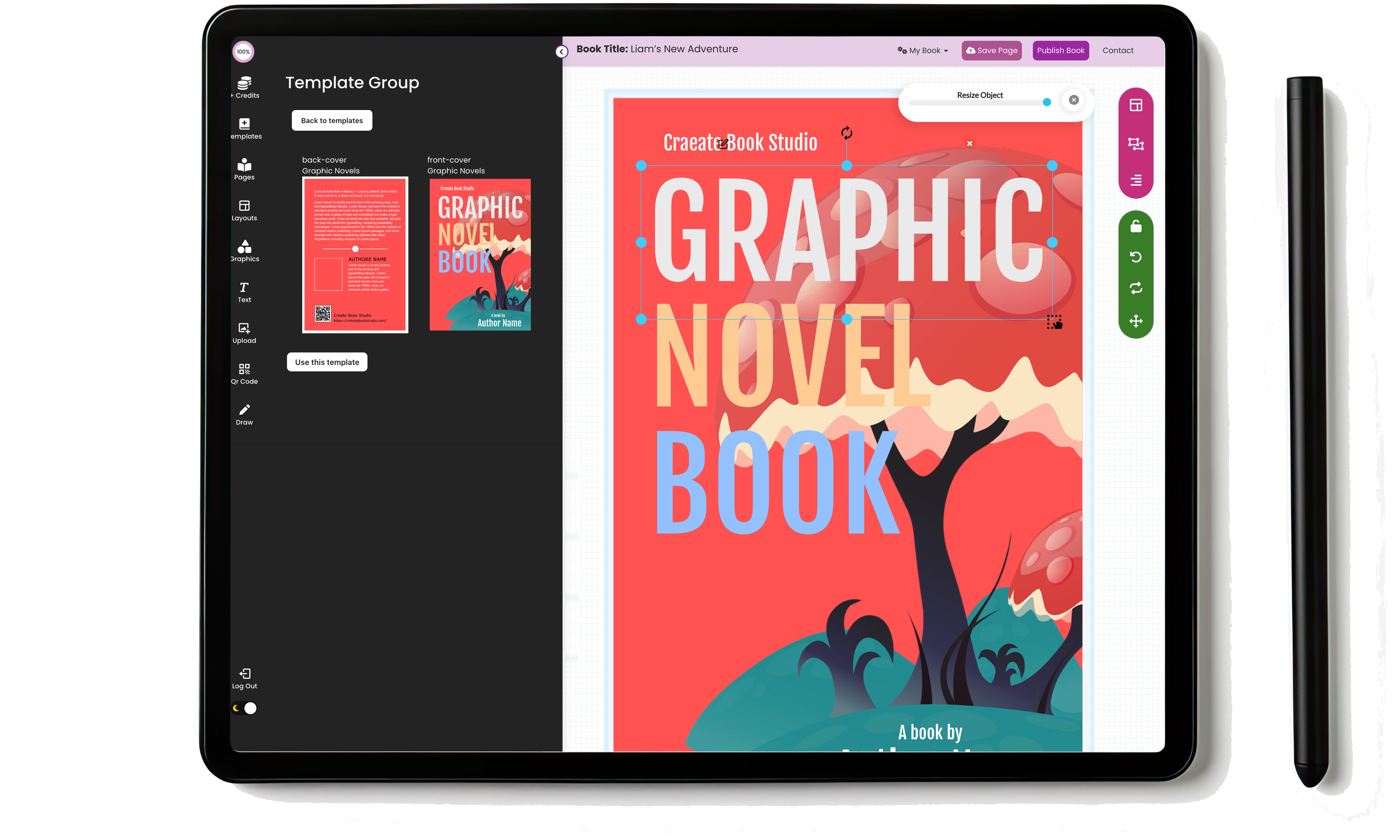Image resolution: width=1400 pixels, height=840 pixels.
Task: Open the Pages panel
Action: (x=244, y=169)
